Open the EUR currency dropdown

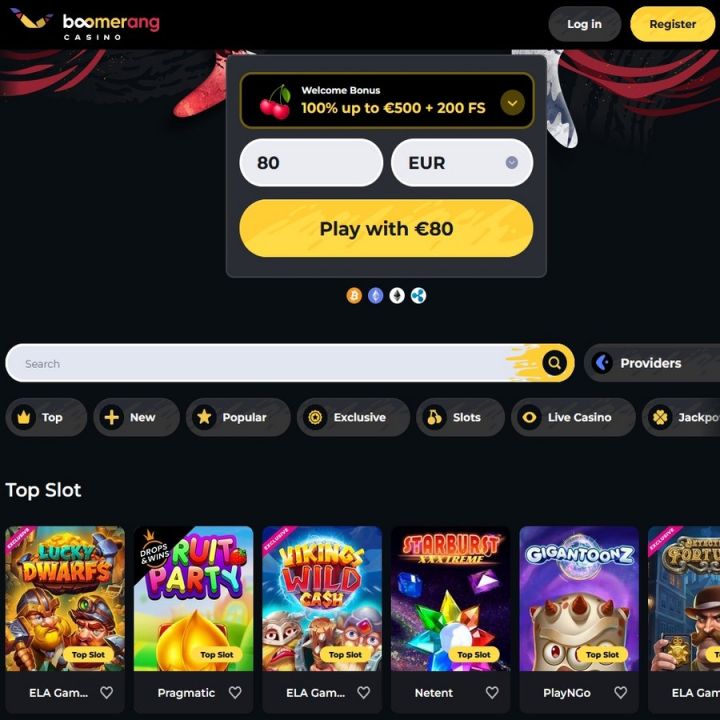tap(462, 163)
